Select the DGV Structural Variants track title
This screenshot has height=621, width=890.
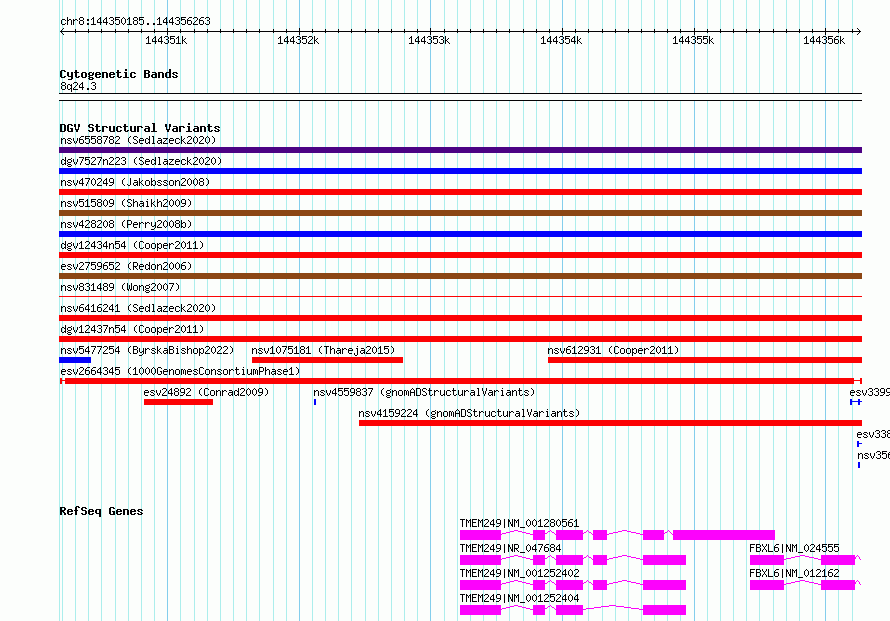tap(139, 128)
